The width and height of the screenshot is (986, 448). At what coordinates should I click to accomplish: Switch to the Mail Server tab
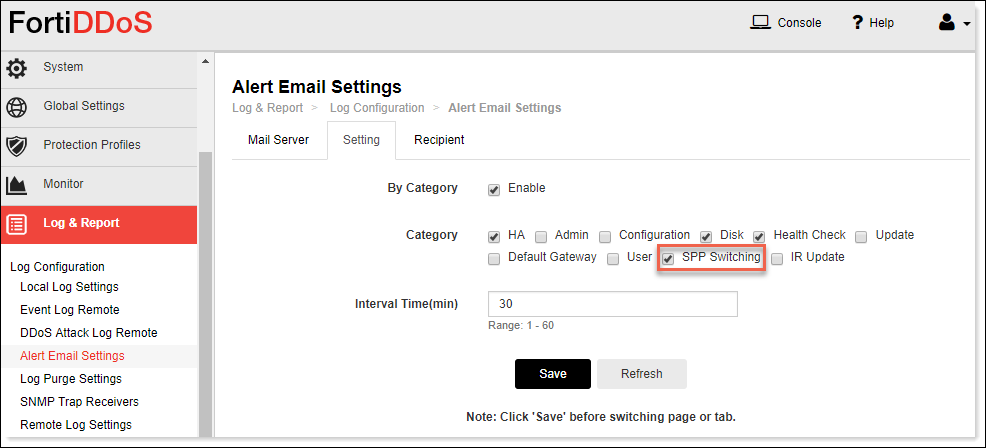tap(279, 140)
